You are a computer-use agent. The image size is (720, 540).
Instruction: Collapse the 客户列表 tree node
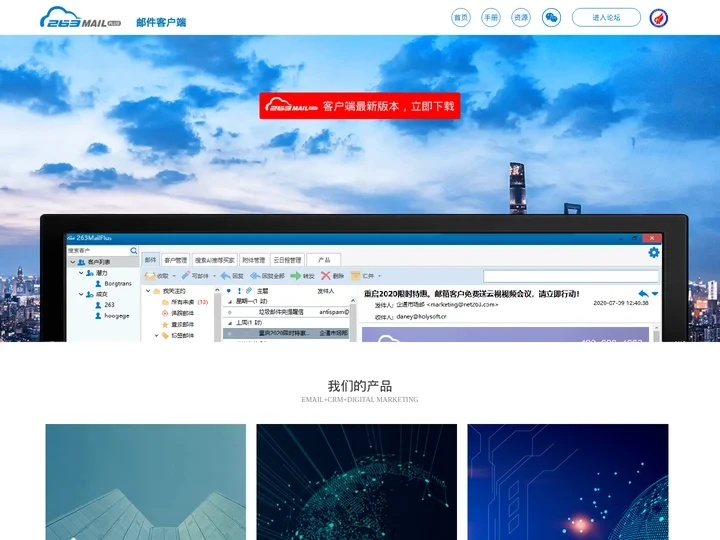[73, 262]
